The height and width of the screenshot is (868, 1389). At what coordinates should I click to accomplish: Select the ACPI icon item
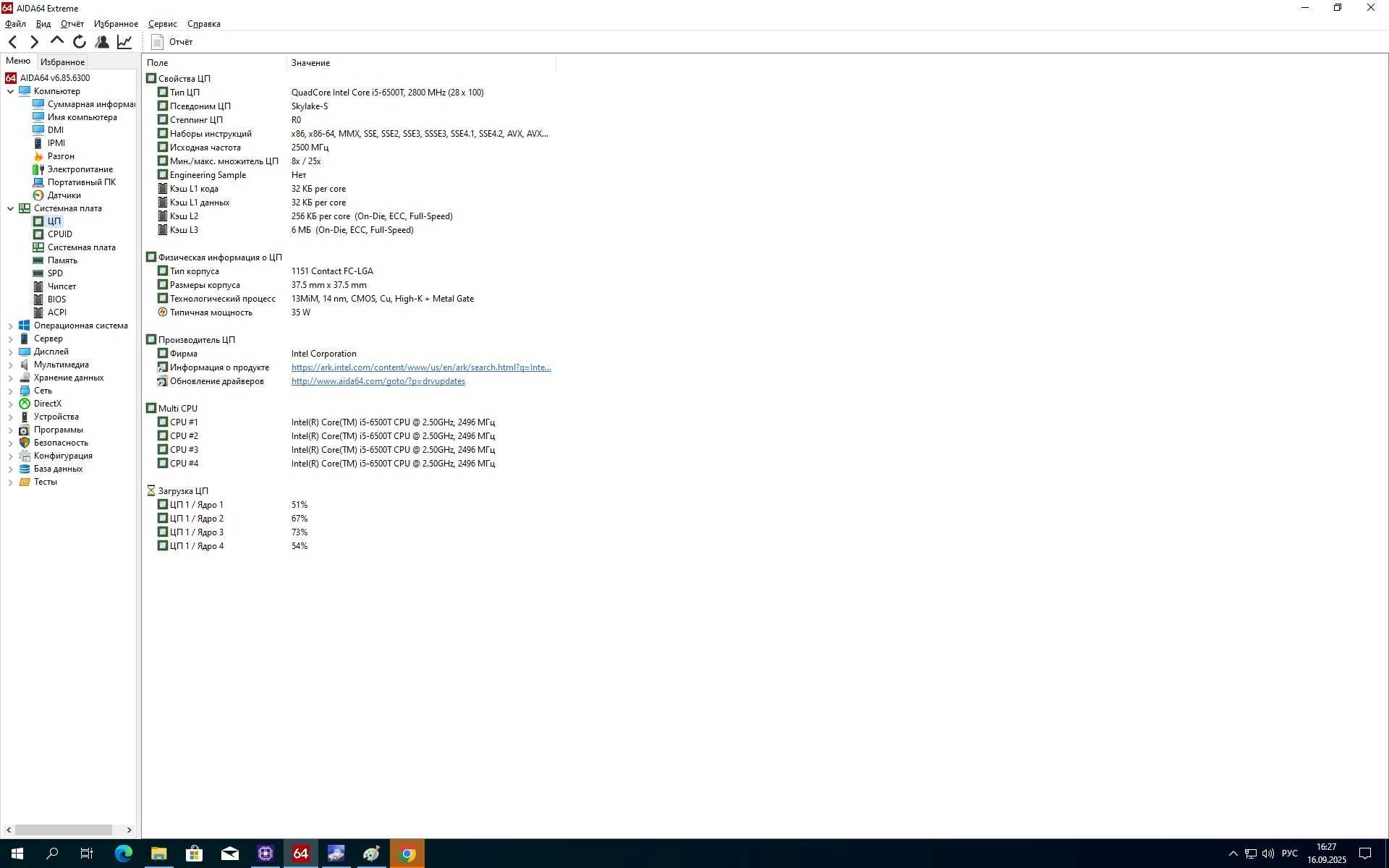point(50,312)
